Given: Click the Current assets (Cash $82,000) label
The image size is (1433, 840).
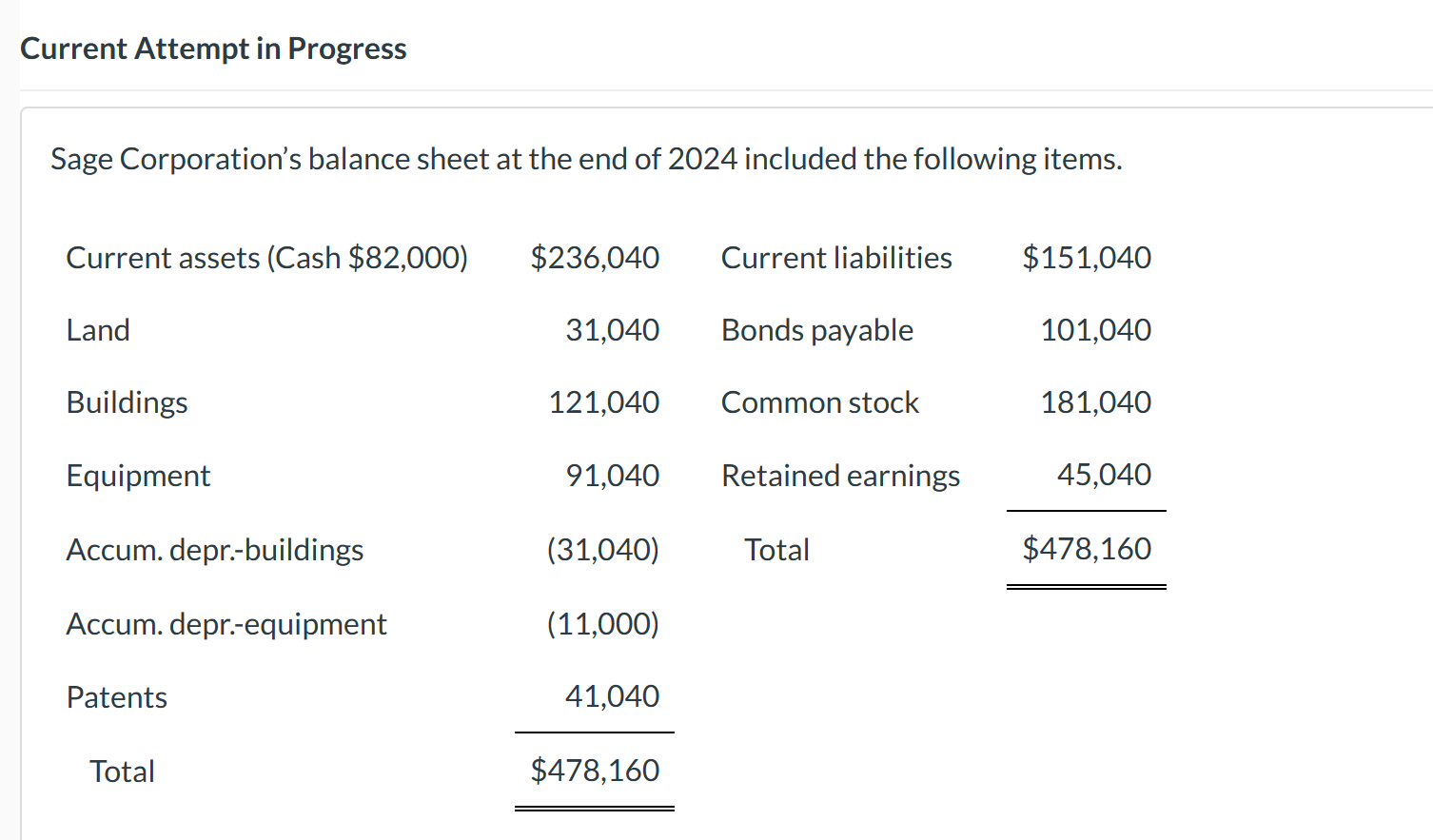Looking at the screenshot, I should pyautogui.click(x=267, y=258).
